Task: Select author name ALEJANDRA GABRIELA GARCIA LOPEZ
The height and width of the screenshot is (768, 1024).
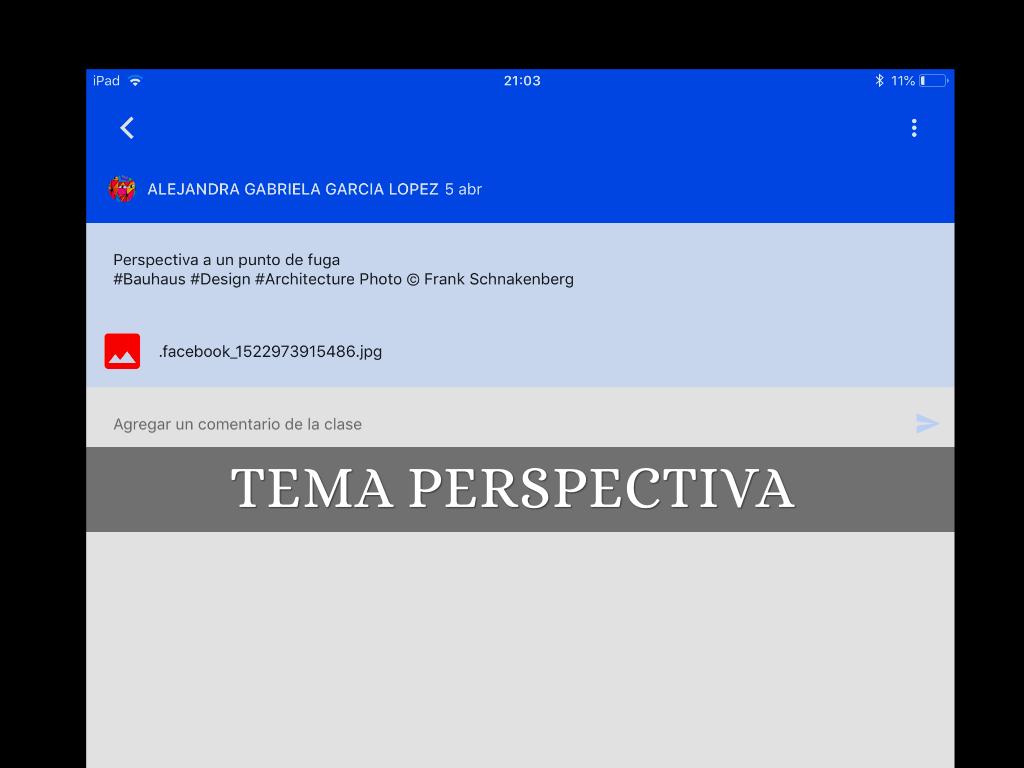Action: tap(292, 189)
